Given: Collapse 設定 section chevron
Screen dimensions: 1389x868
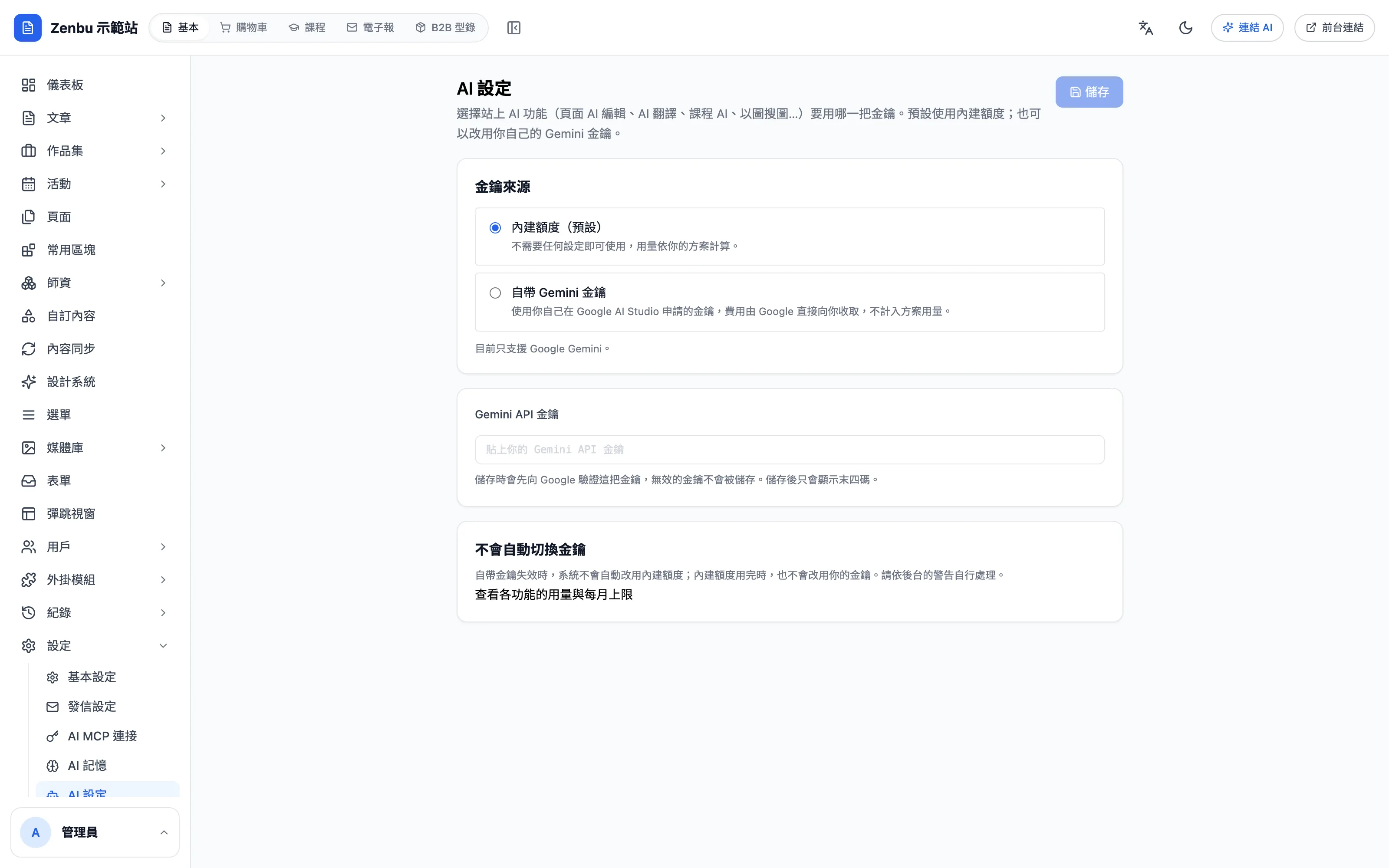Looking at the screenshot, I should [163, 646].
